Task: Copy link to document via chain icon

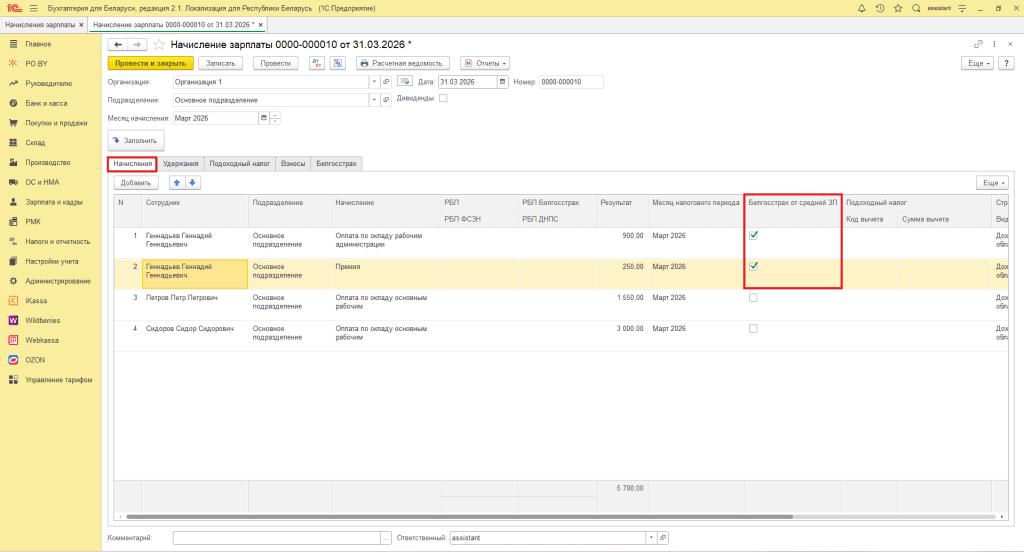Action: pyautogui.click(x=978, y=44)
